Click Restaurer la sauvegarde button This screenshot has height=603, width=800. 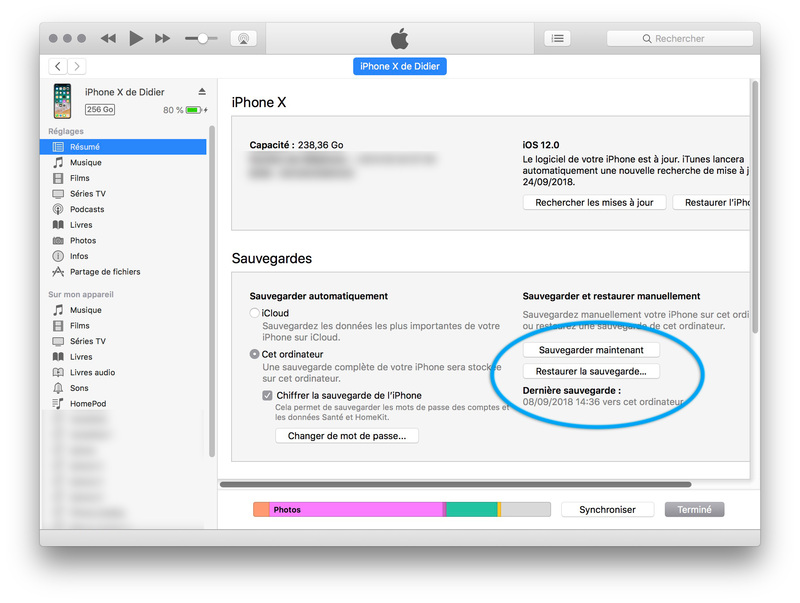pos(591,371)
